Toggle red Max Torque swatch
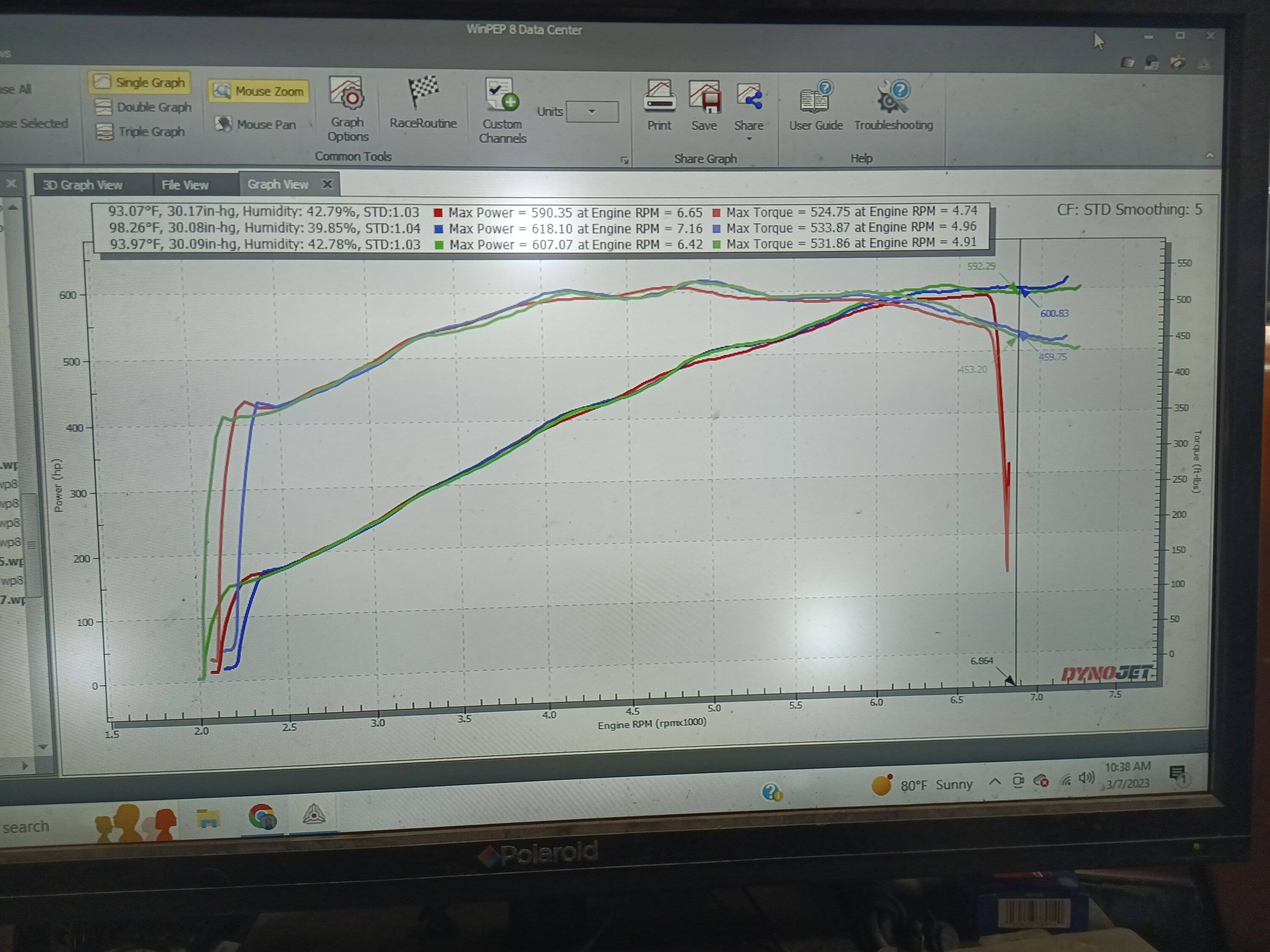This screenshot has width=1270, height=952. pyautogui.click(x=717, y=212)
